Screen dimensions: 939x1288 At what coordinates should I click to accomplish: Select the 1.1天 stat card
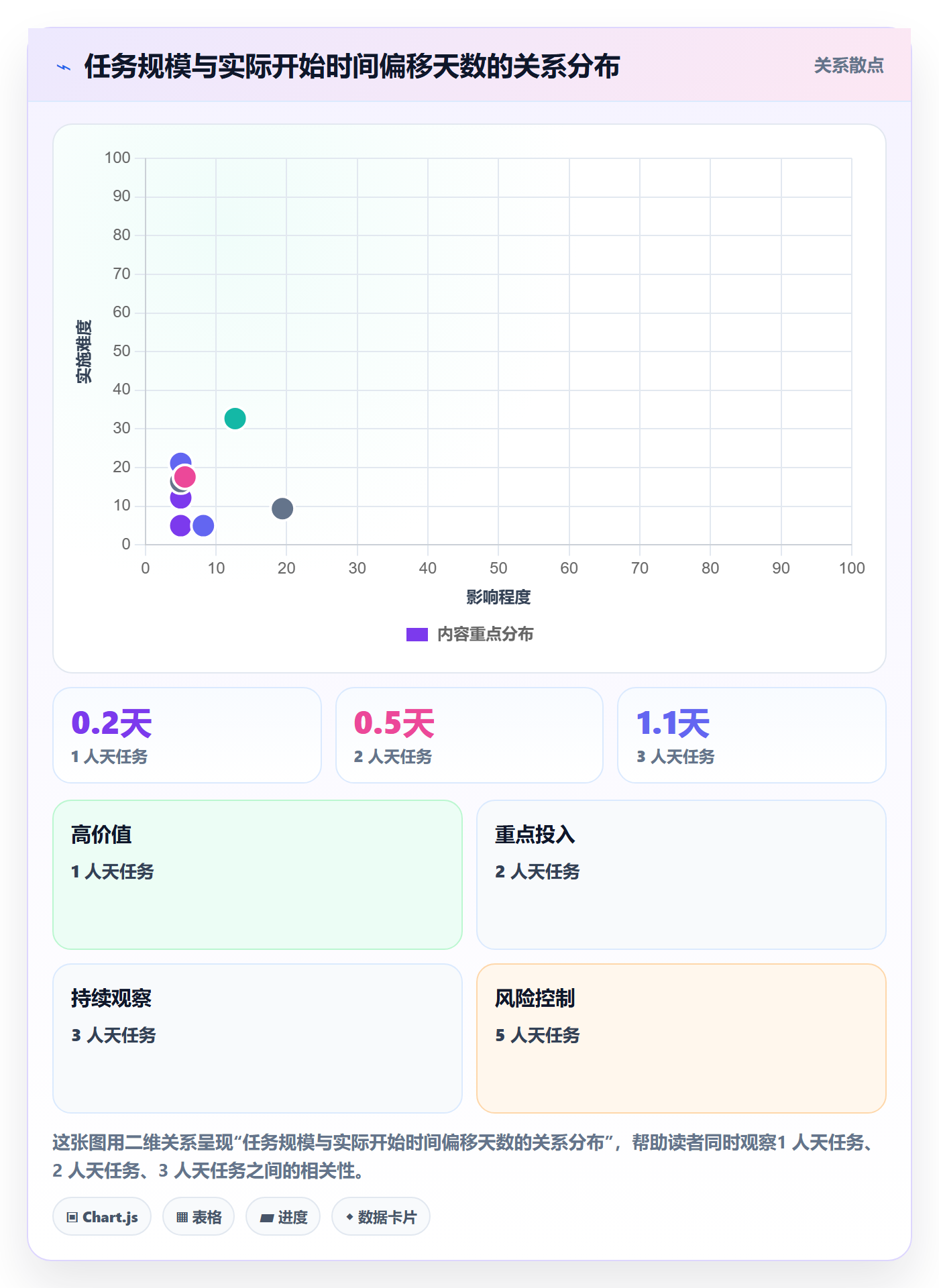pyautogui.click(x=752, y=735)
